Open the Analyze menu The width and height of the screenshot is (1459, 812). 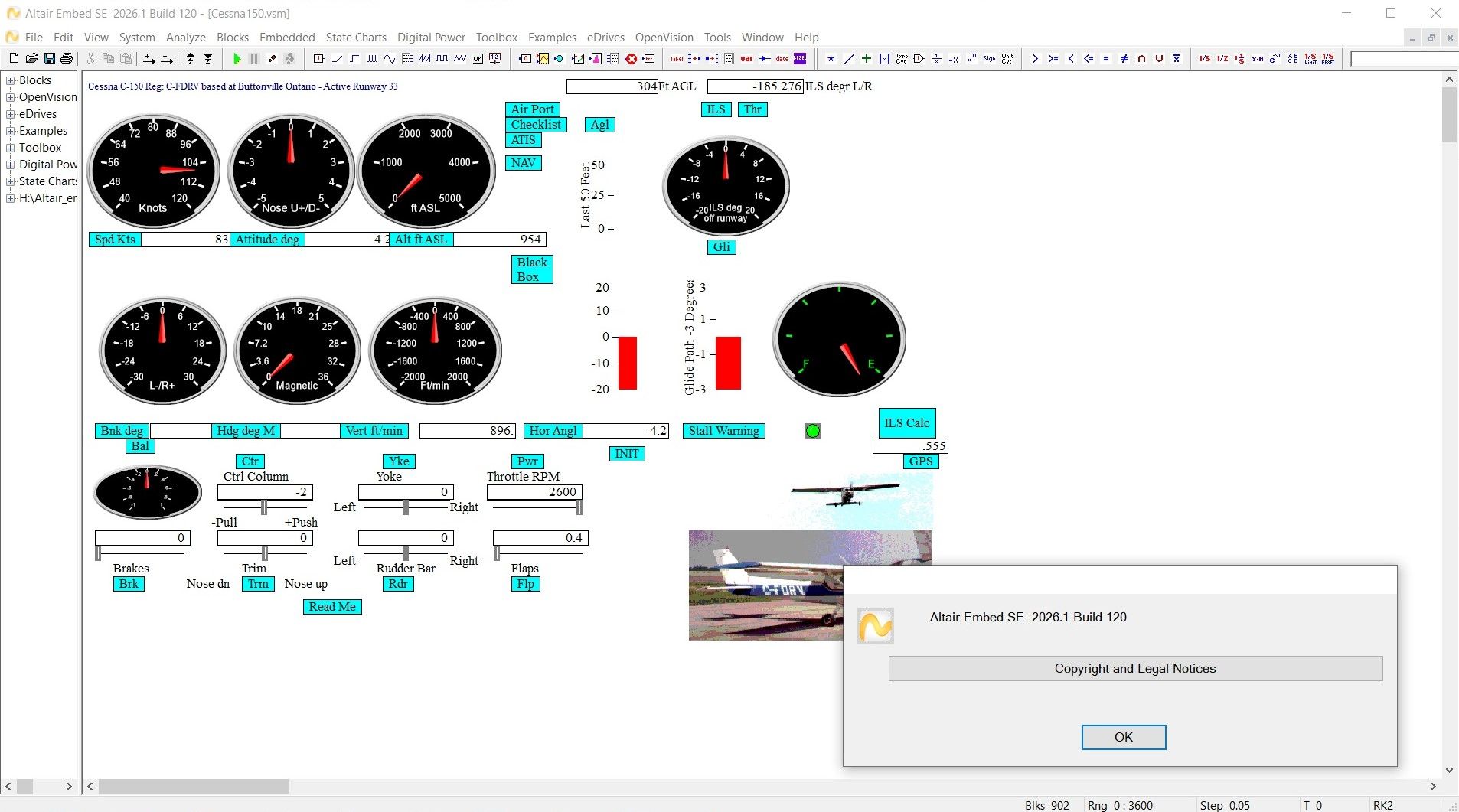[185, 37]
